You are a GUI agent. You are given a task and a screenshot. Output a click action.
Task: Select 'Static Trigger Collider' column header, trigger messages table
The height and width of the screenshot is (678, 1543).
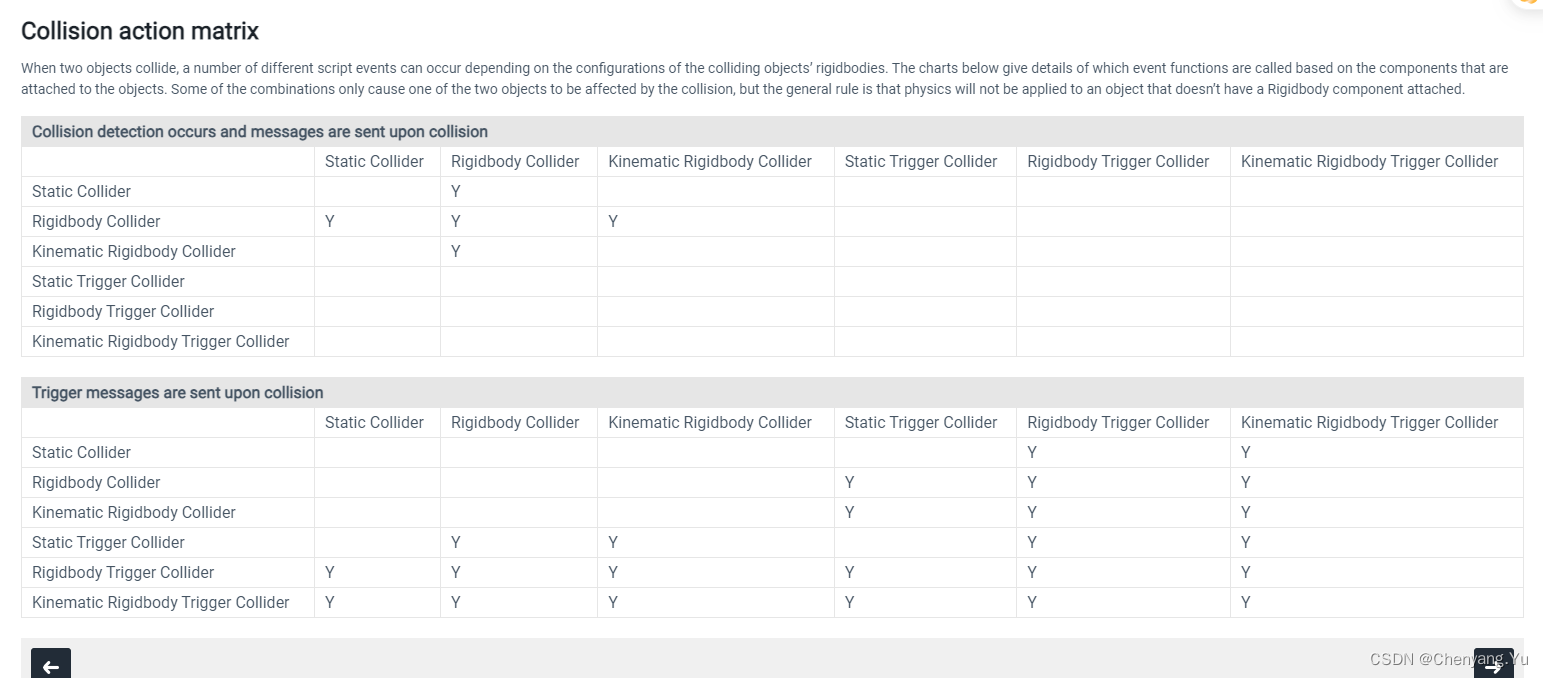(921, 423)
